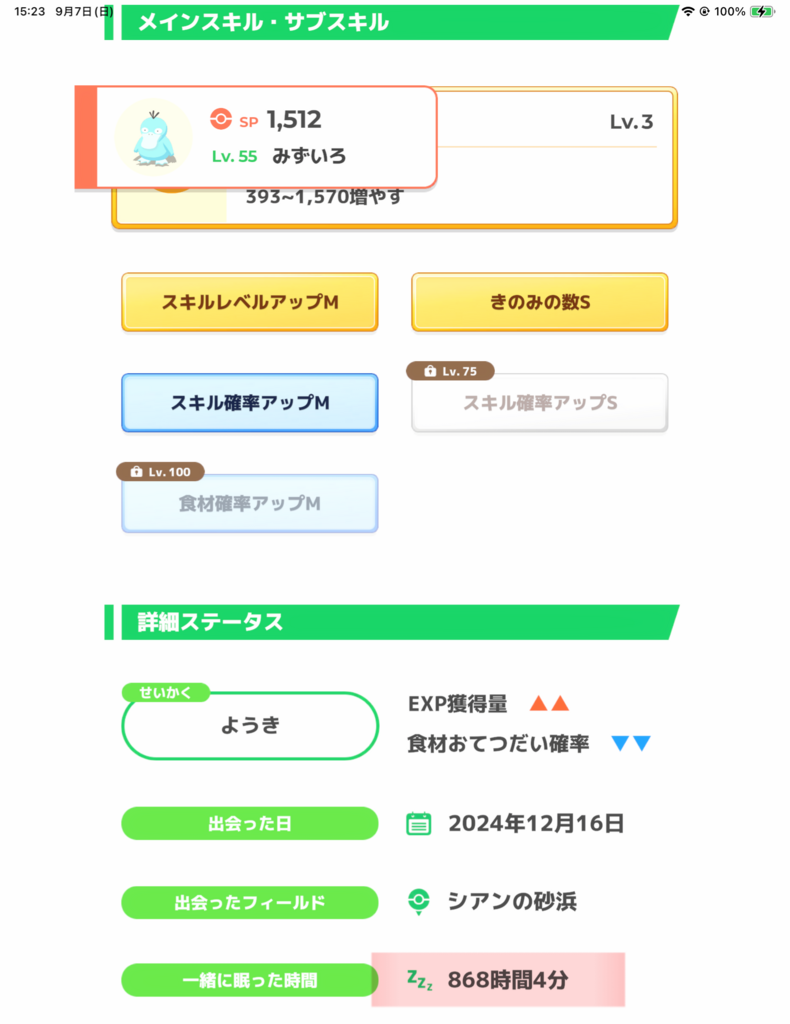Tap the 出会ったフィールド label

pos(249,903)
